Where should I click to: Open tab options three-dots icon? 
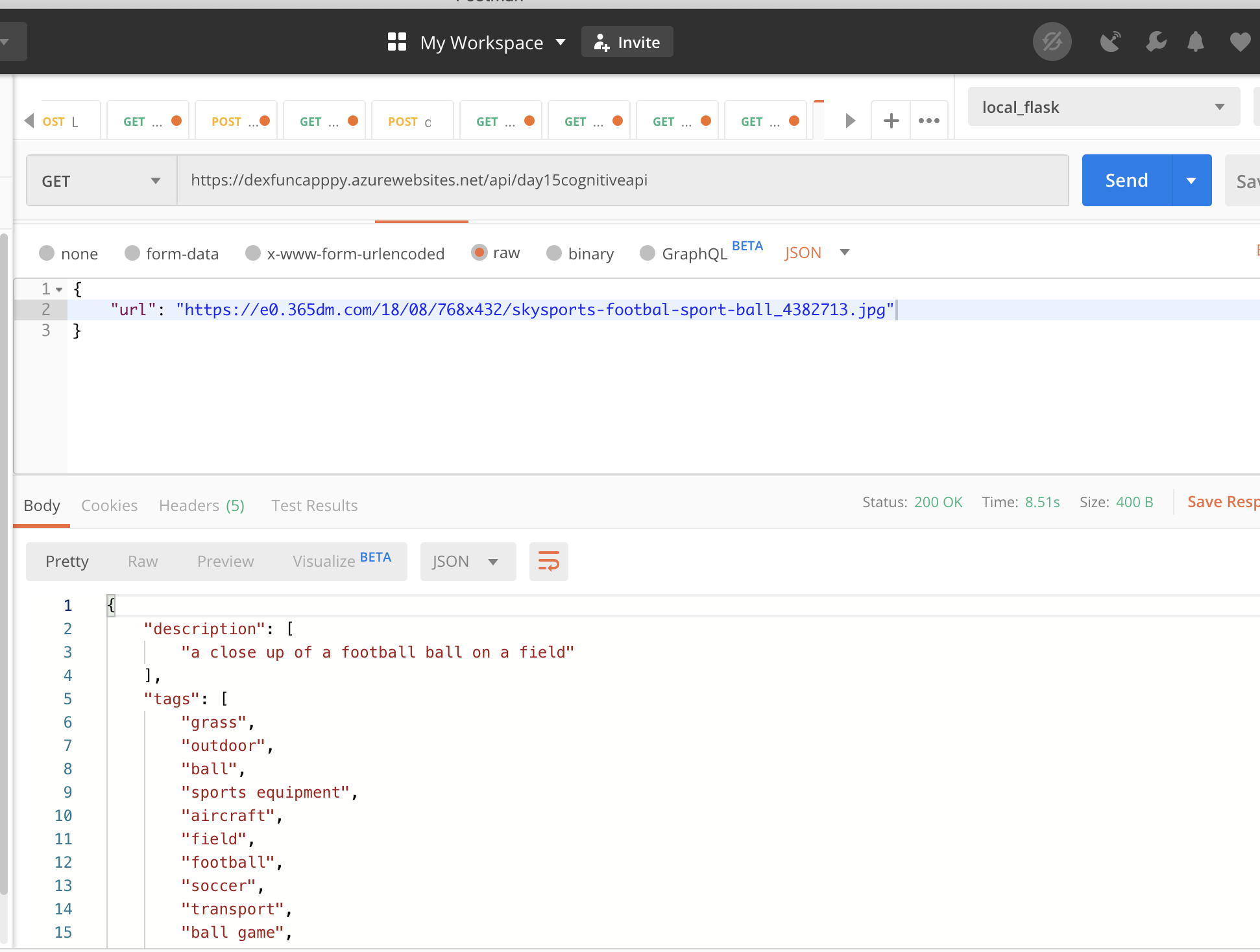click(x=928, y=121)
